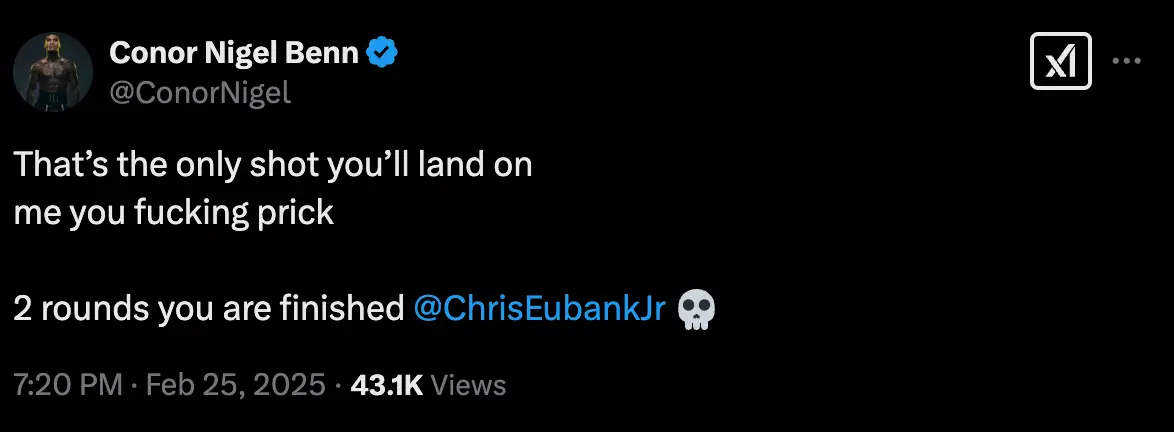This screenshot has width=1174, height=432.
Task: Click the "7:20 PM" post time
Action: (67, 384)
